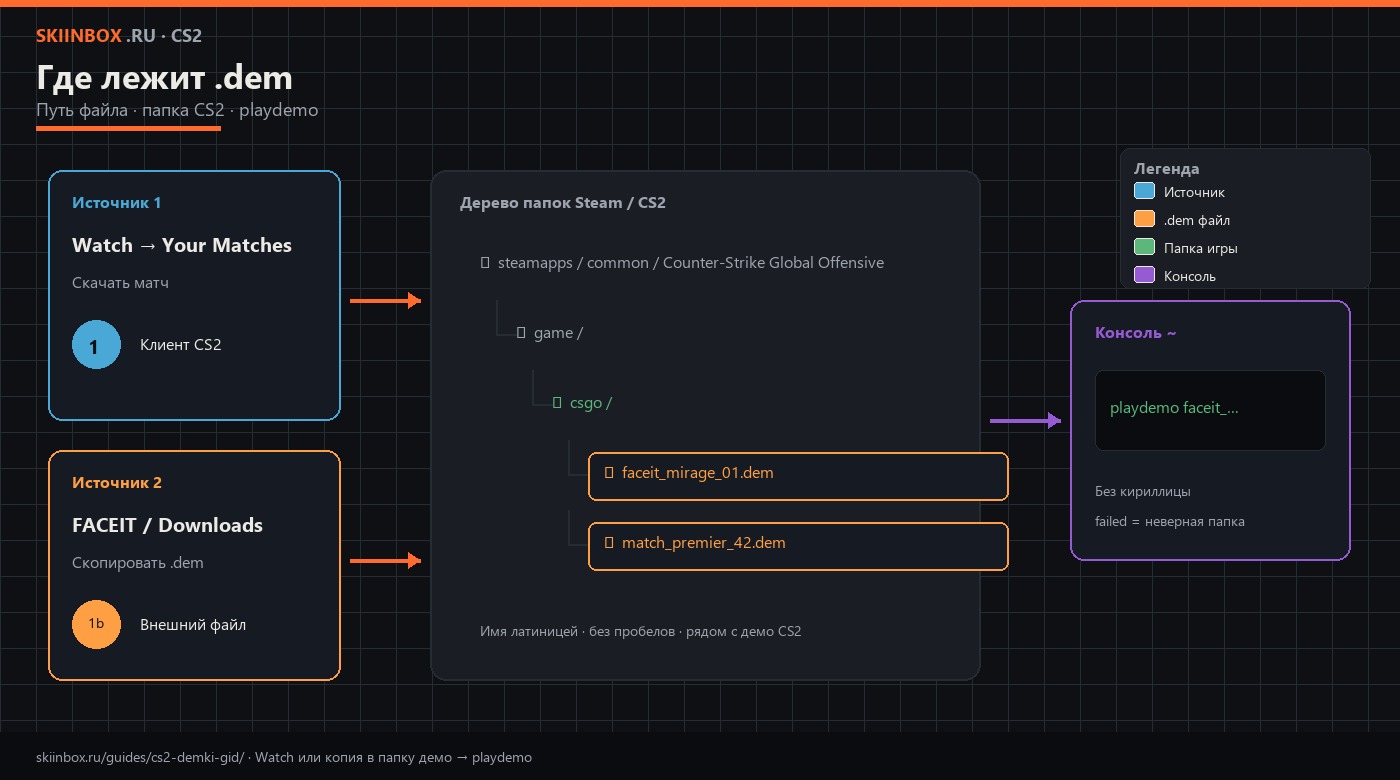Screen dimensions: 1400x780
Task: Click the orange circle labeled 1b
Action: (96, 625)
